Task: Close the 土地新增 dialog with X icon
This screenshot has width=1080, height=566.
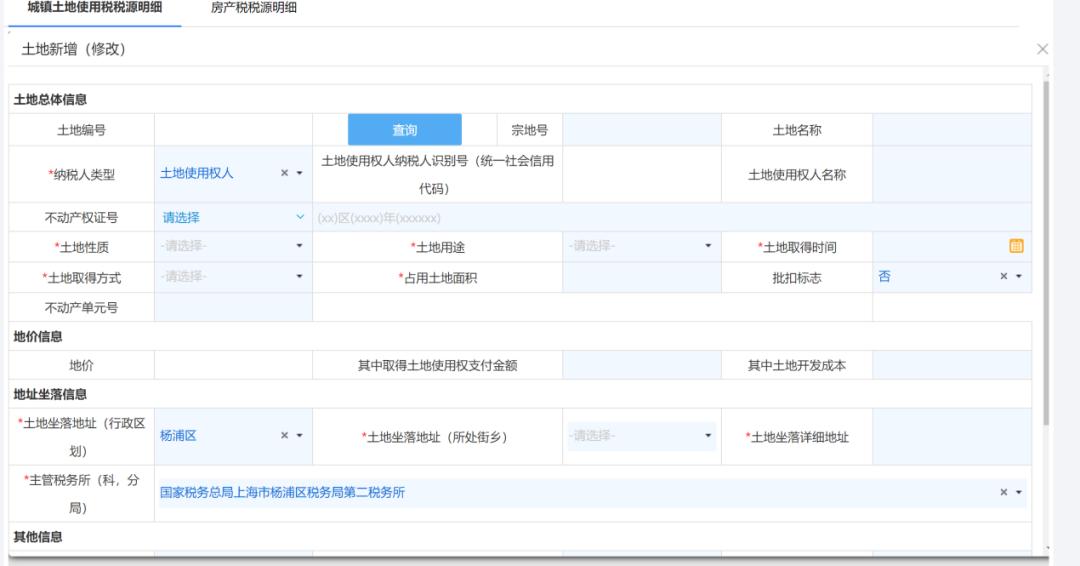Action: coord(1043,49)
